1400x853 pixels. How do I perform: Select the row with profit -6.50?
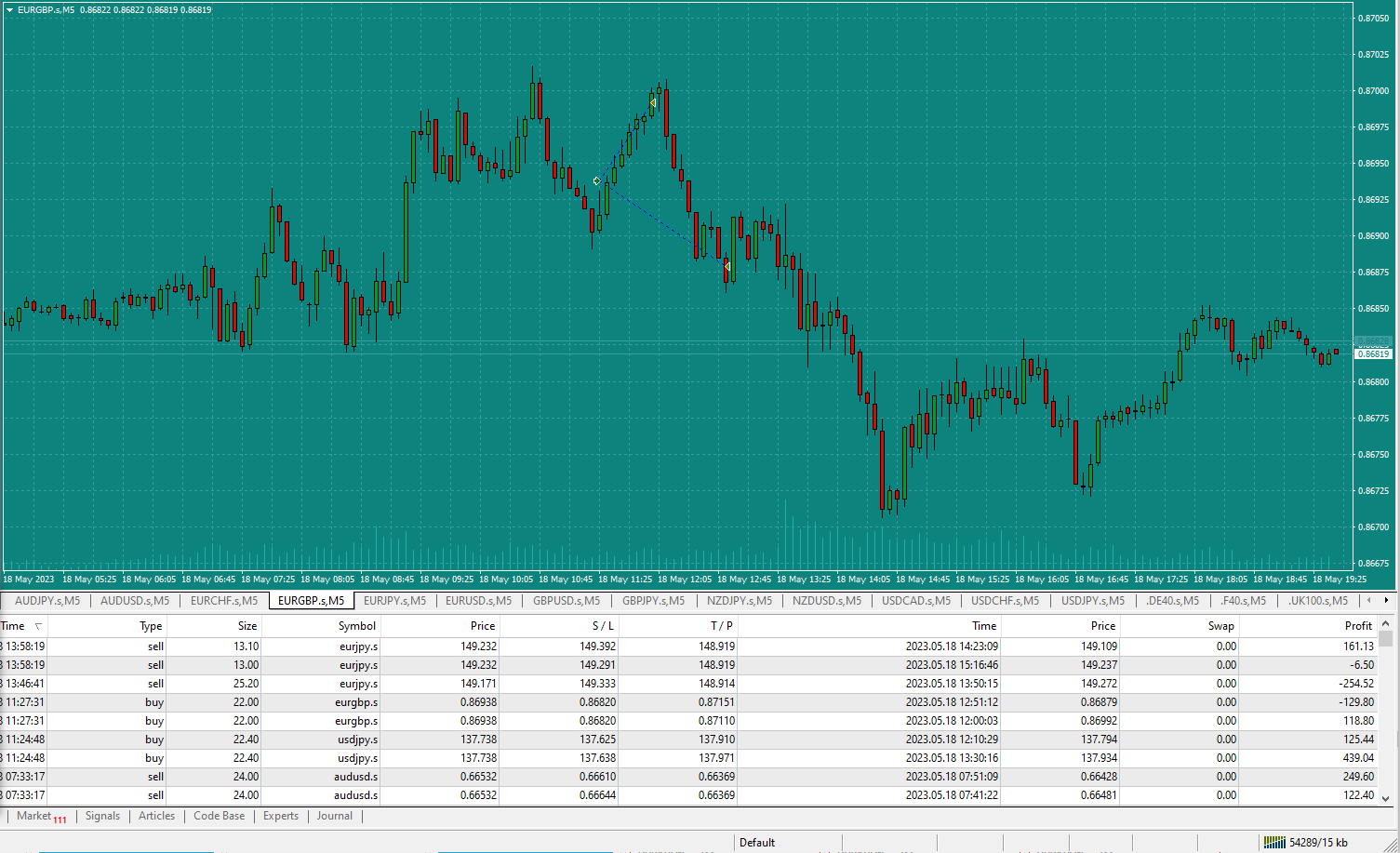[x=688, y=665]
